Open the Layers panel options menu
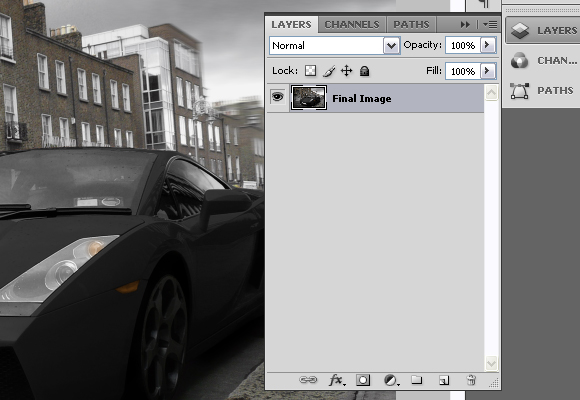580x400 pixels. [x=490, y=24]
